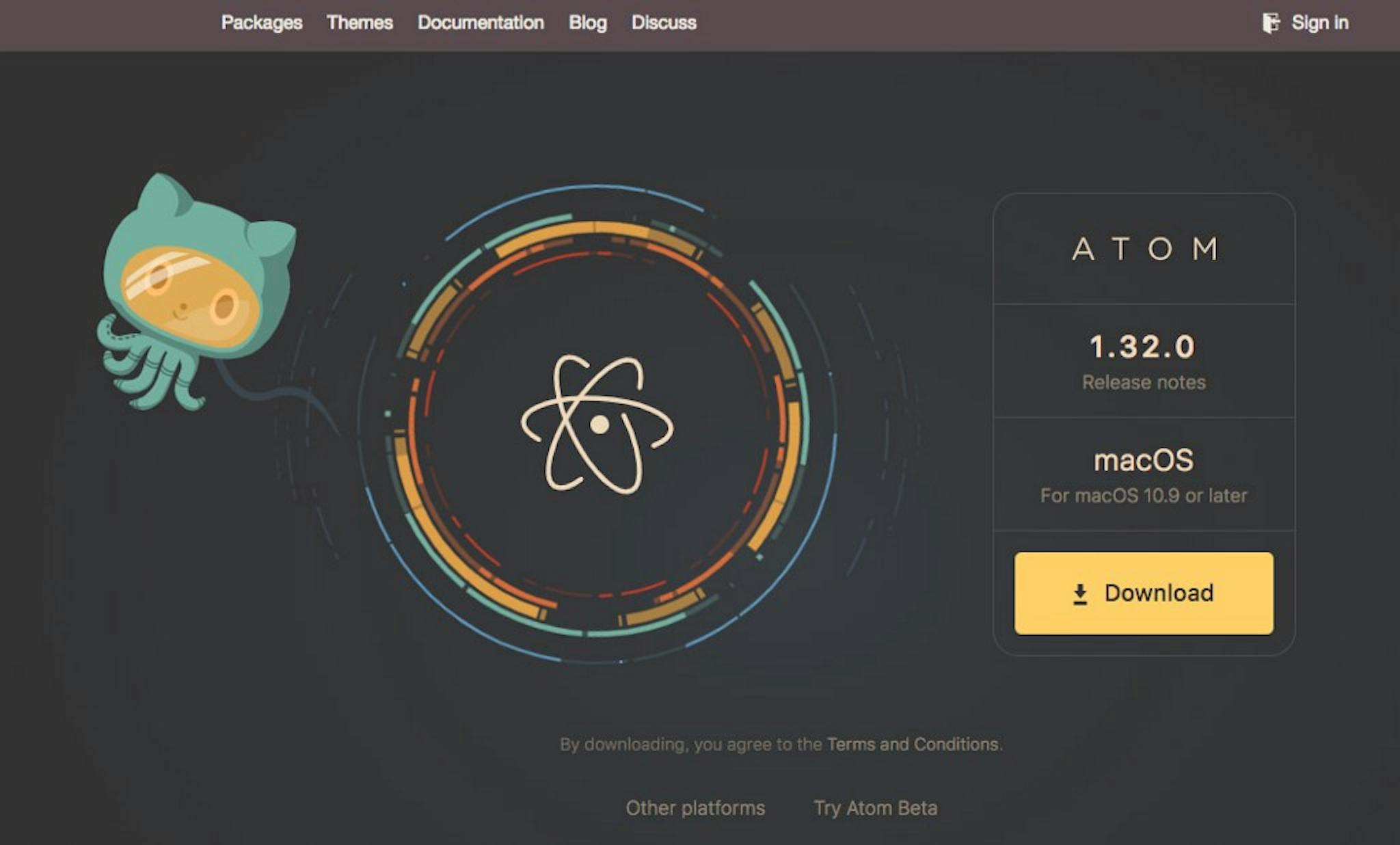
Task: Open the Themes page
Action: coord(360,23)
